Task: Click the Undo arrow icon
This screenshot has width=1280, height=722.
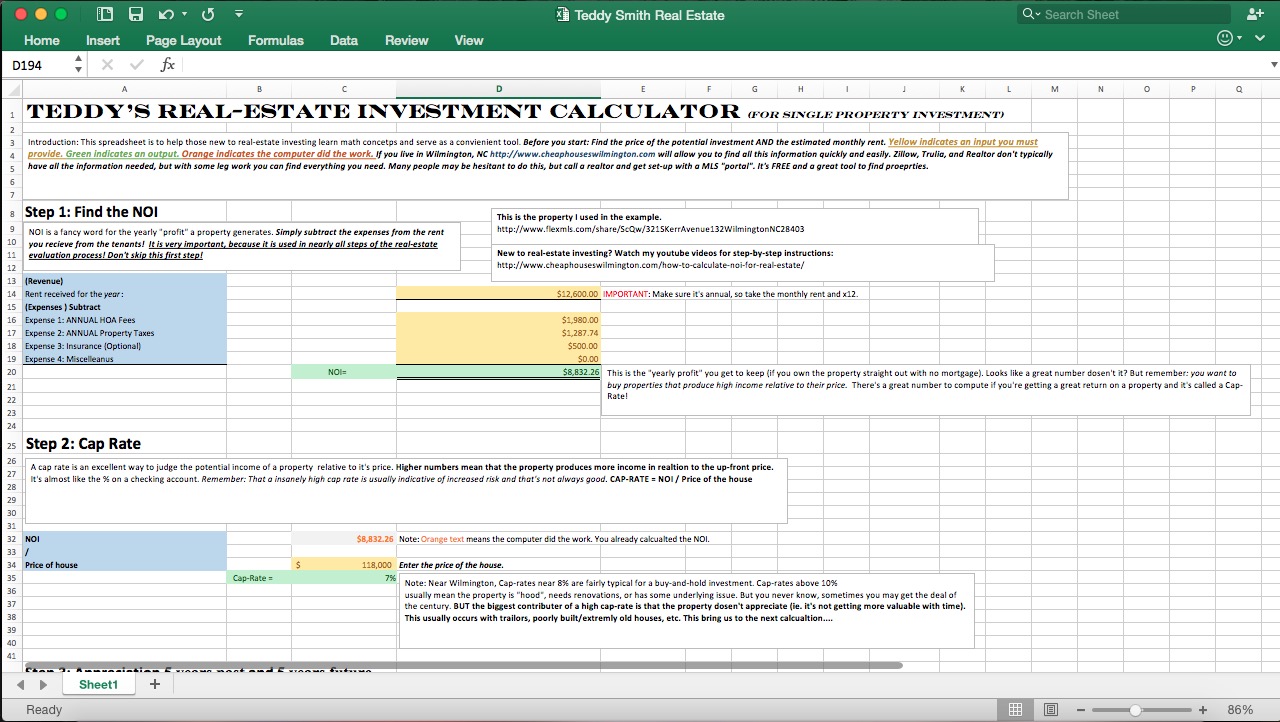Action: click(x=165, y=14)
